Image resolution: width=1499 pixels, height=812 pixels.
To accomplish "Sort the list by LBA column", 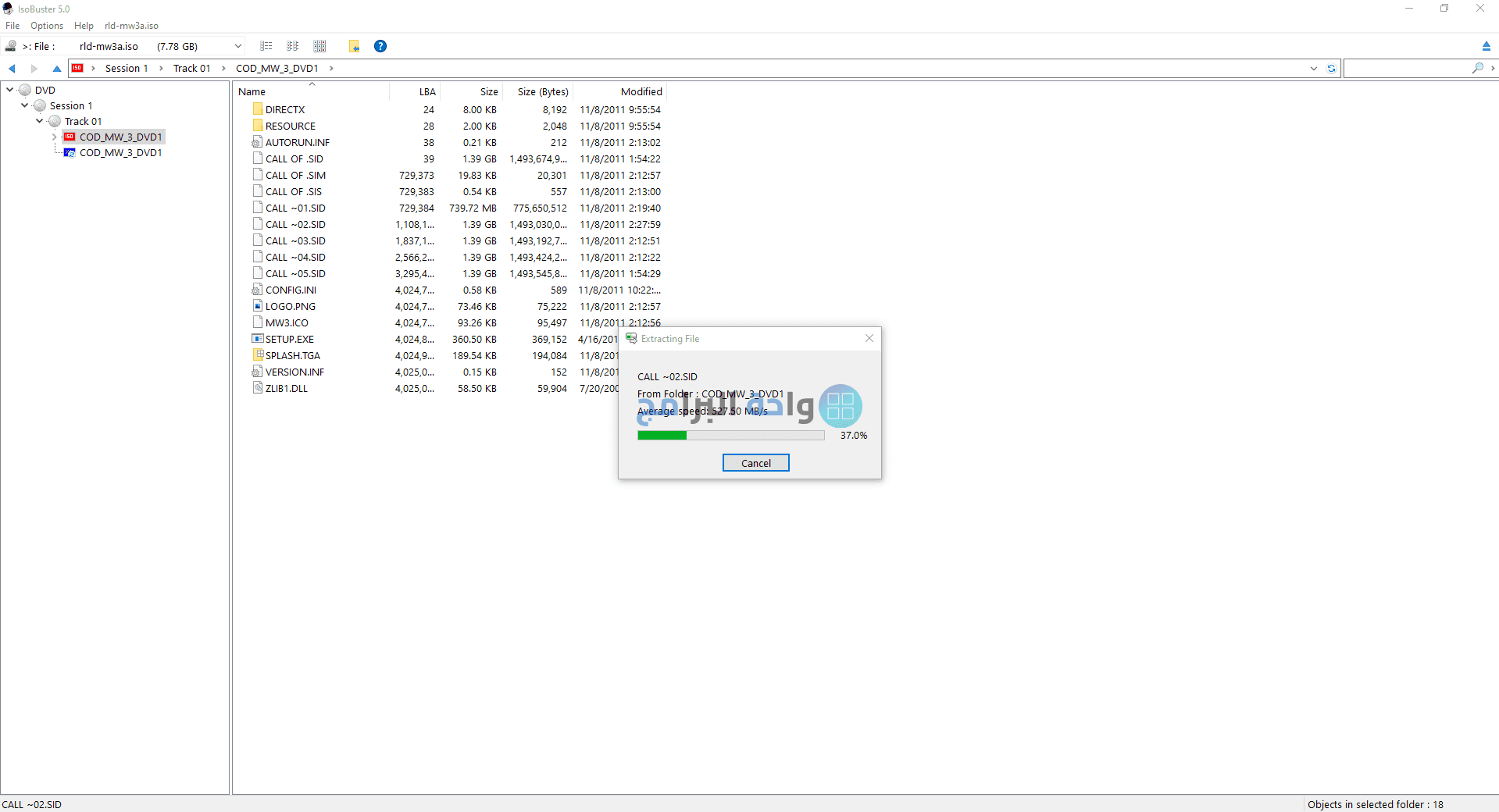I will (415, 92).
